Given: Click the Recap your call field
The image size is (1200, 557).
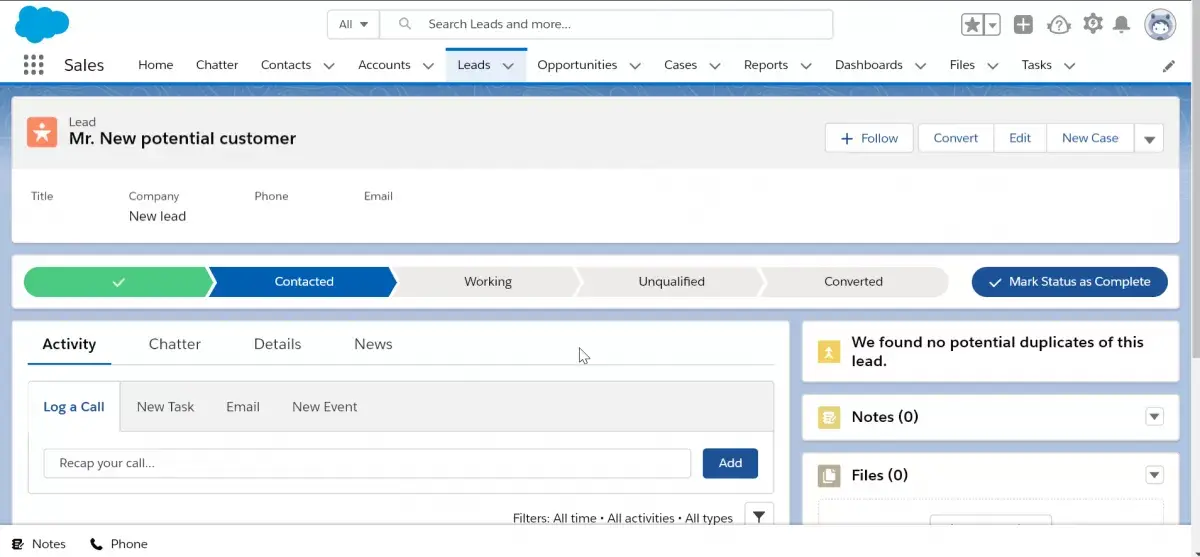Looking at the screenshot, I should [x=367, y=463].
